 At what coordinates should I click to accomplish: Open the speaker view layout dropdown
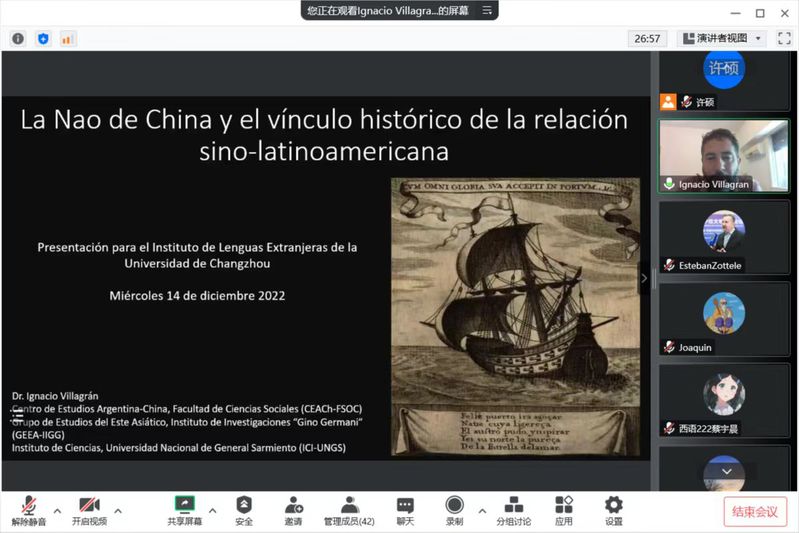pos(724,38)
